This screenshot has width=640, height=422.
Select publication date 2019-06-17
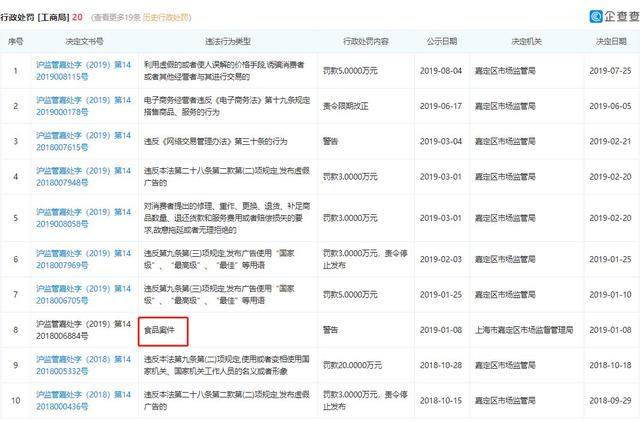click(x=441, y=106)
